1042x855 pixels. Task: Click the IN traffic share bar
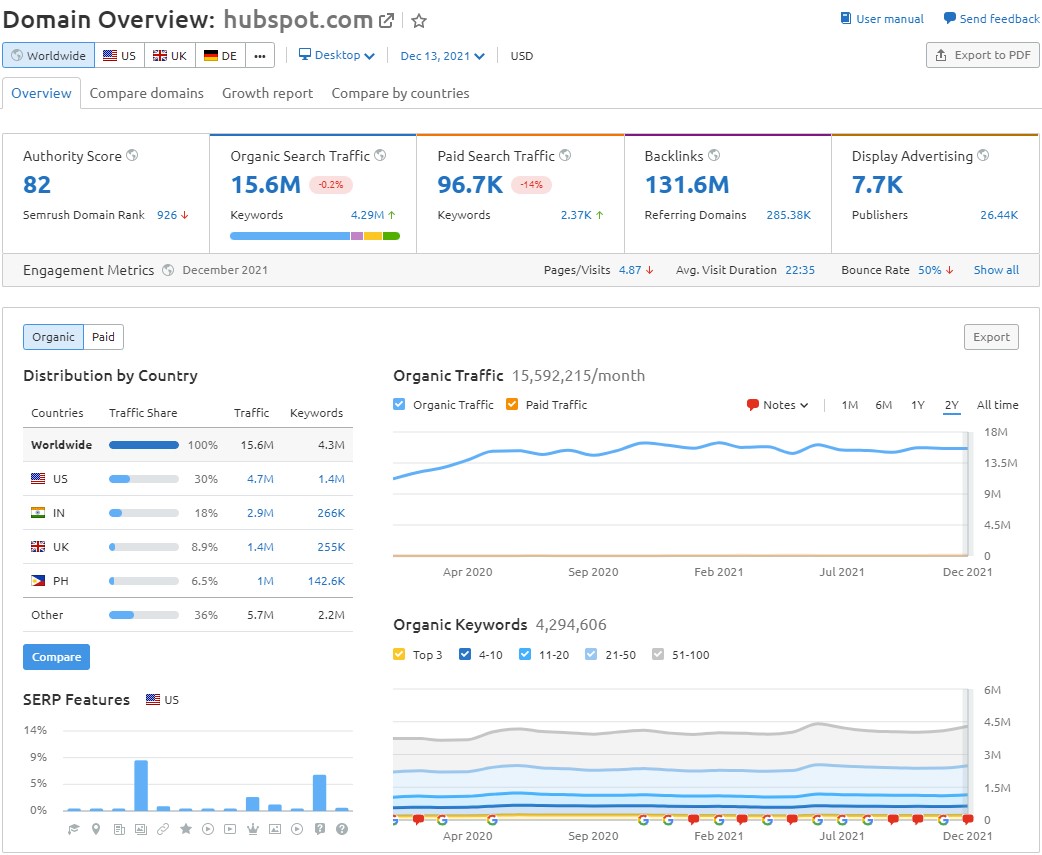point(144,513)
